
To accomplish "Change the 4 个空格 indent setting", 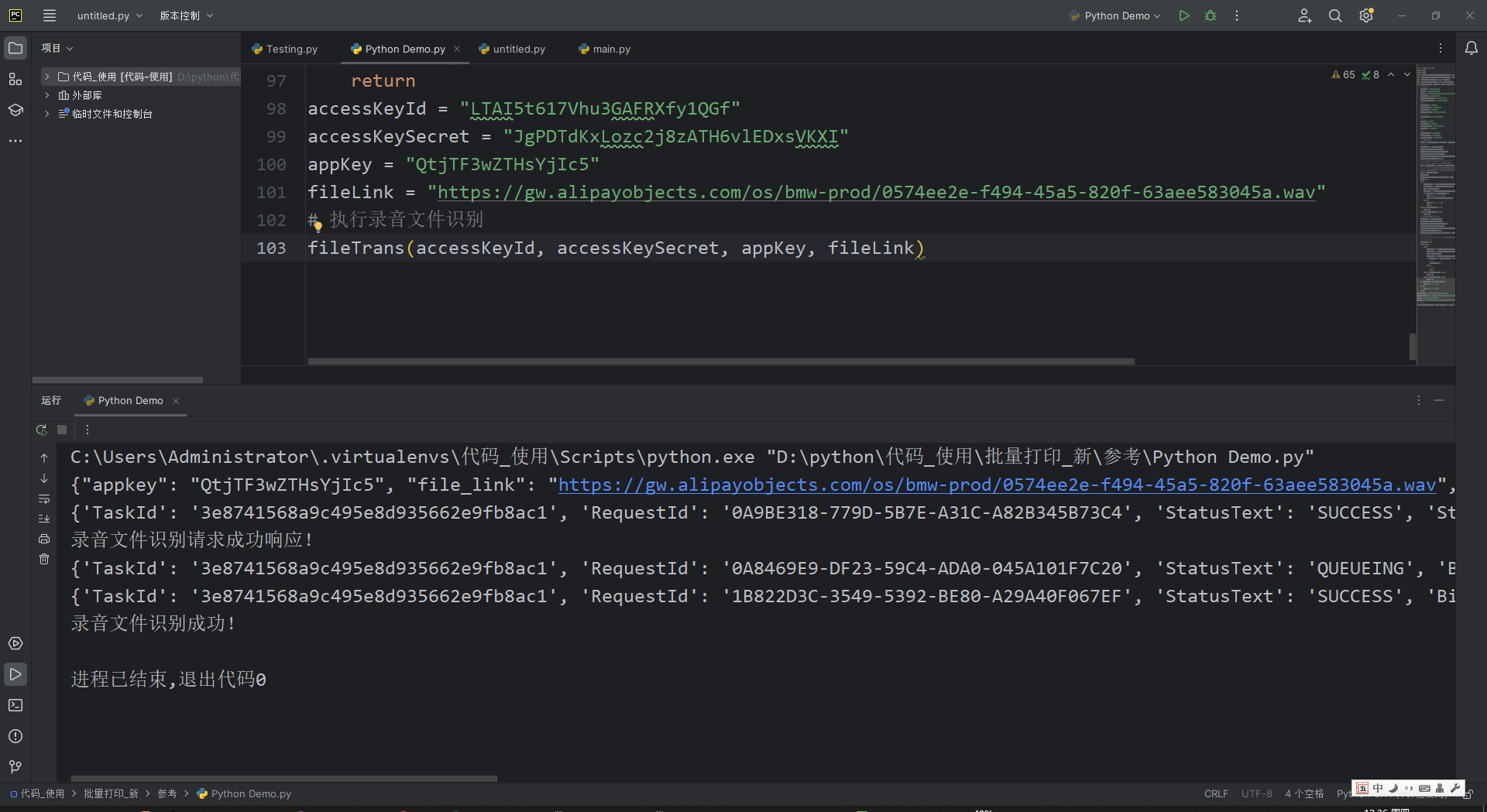I will [1304, 793].
